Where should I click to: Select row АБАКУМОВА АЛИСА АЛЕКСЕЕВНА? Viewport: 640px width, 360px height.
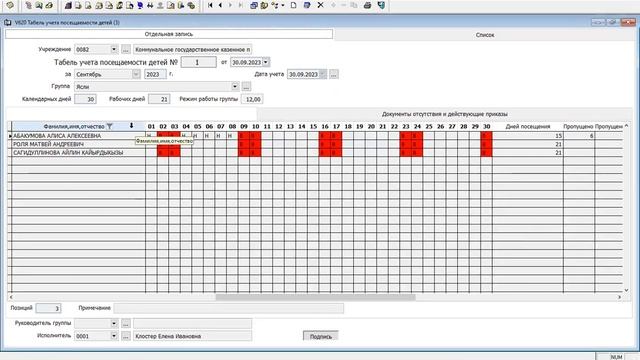pyautogui.click(x=78, y=136)
